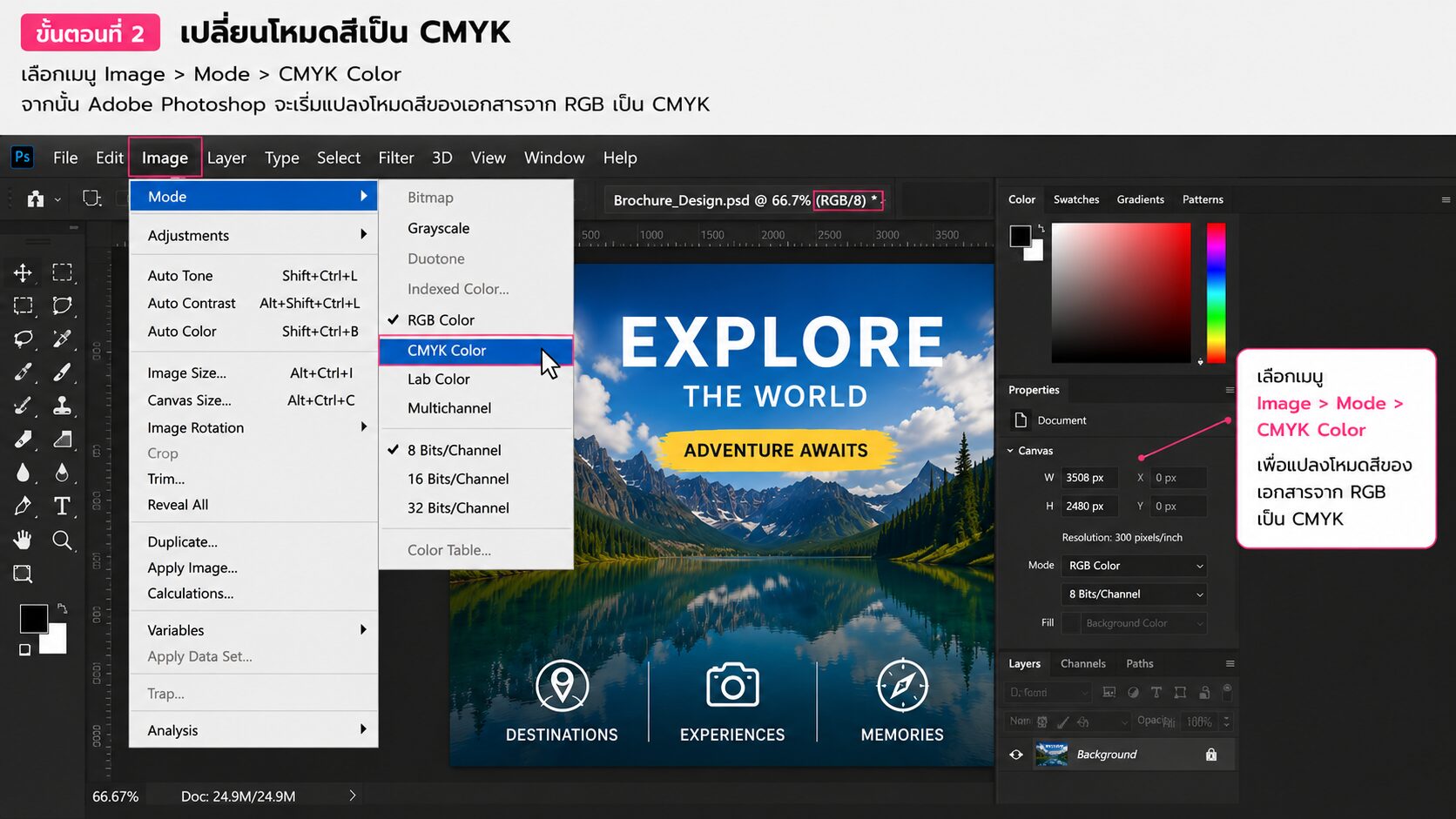Select the Gradient tool
Viewport: 1456px width, 819px height.
point(62,440)
